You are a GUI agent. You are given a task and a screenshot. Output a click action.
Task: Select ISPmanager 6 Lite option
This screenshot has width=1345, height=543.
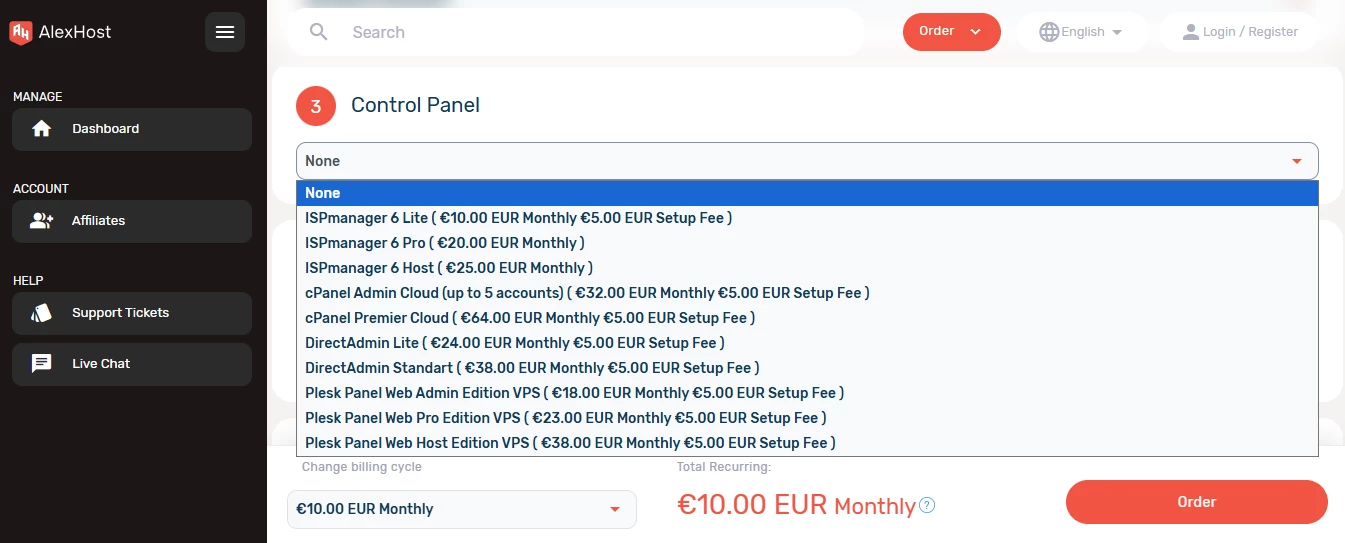(518, 218)
